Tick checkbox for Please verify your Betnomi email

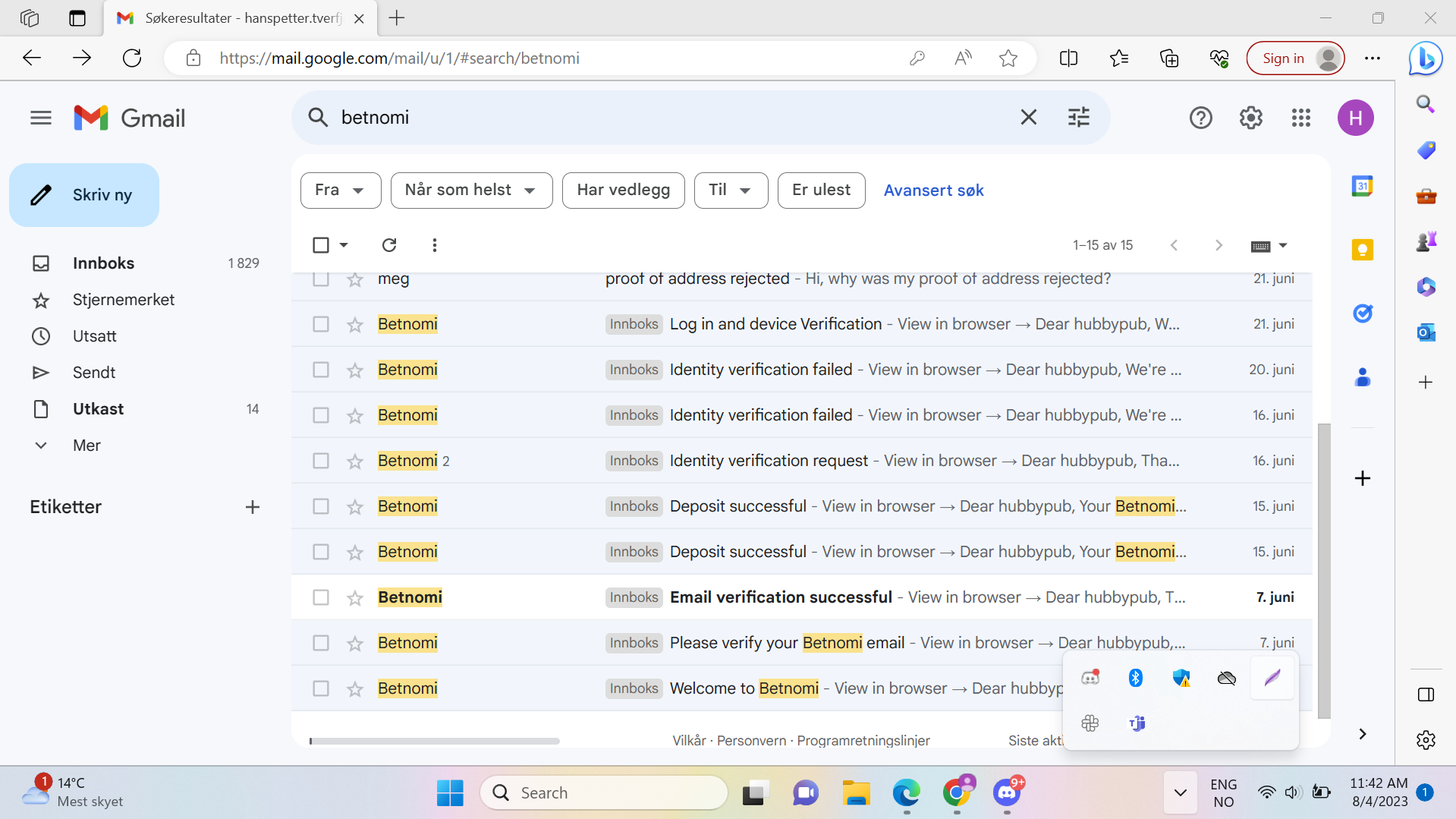click(321, 643)
